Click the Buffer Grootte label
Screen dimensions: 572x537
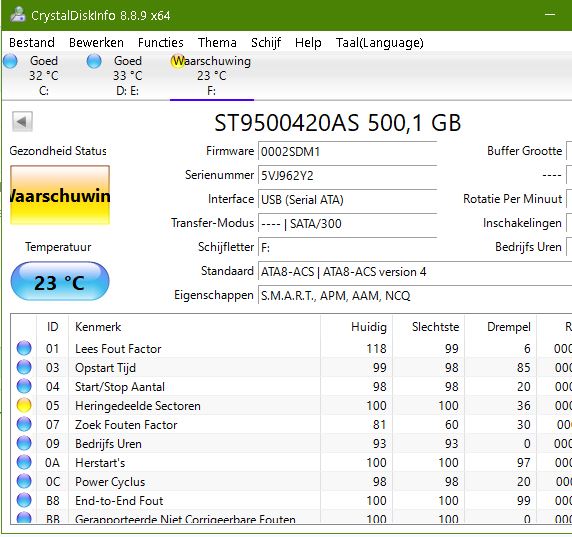point(525,151)
